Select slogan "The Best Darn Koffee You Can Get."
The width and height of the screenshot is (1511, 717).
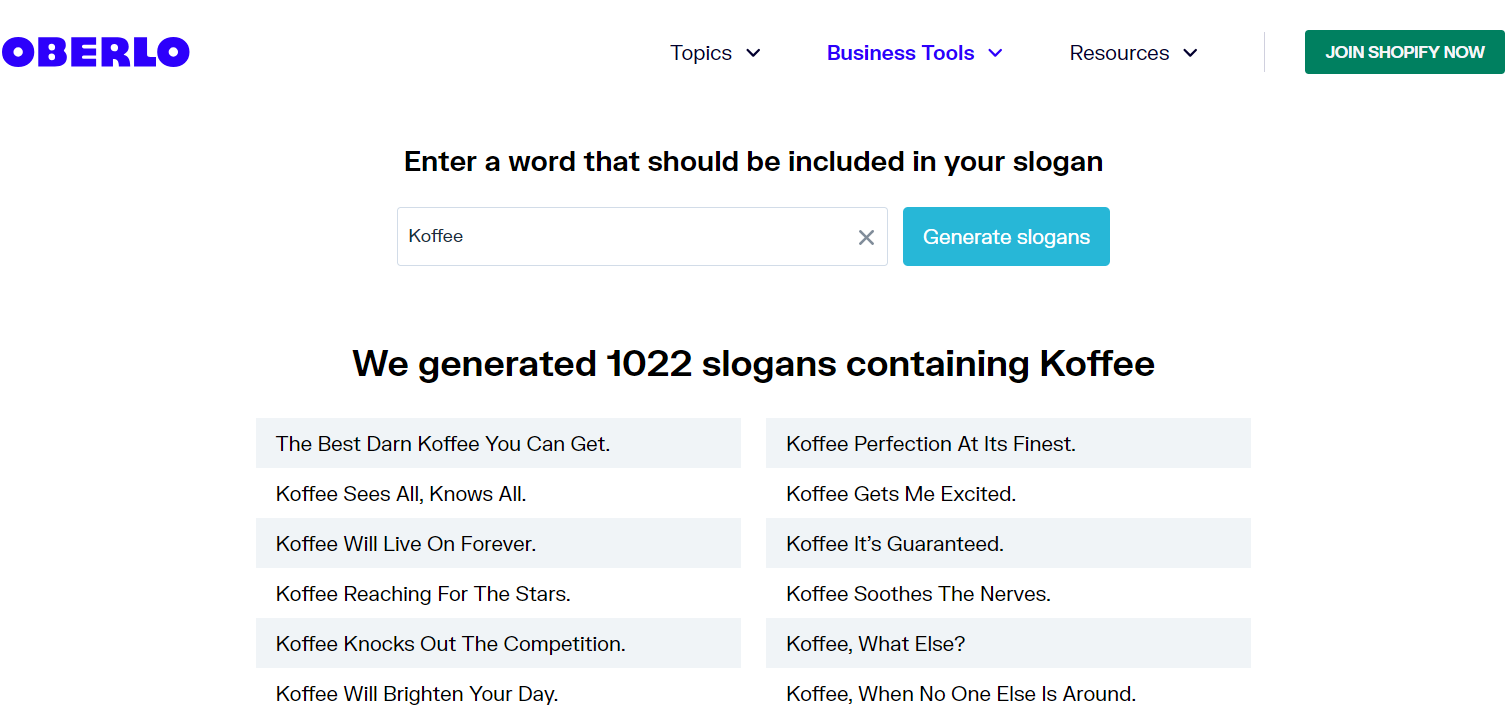click(x=443, y=444)
